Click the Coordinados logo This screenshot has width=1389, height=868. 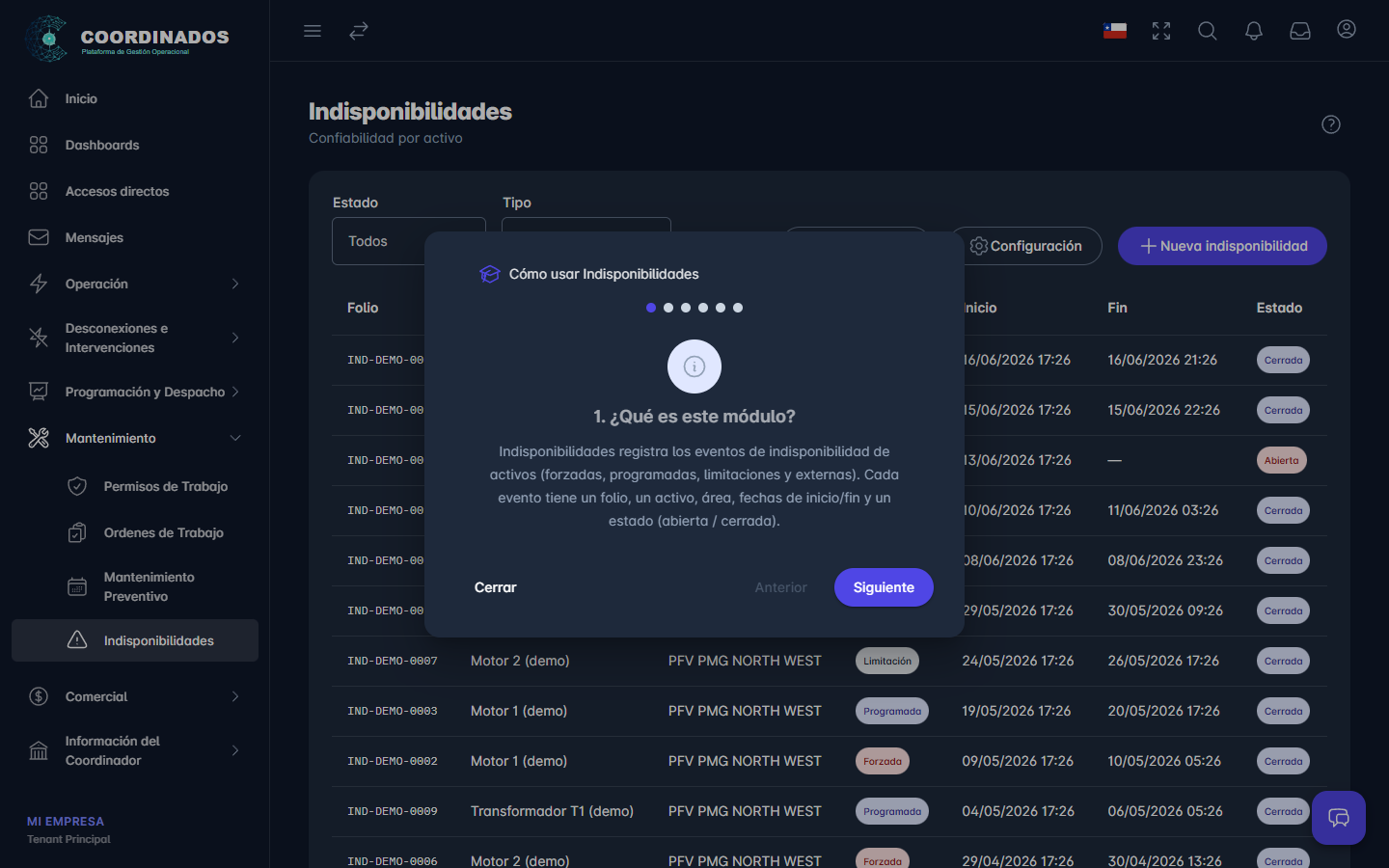[x=127, y=39]
